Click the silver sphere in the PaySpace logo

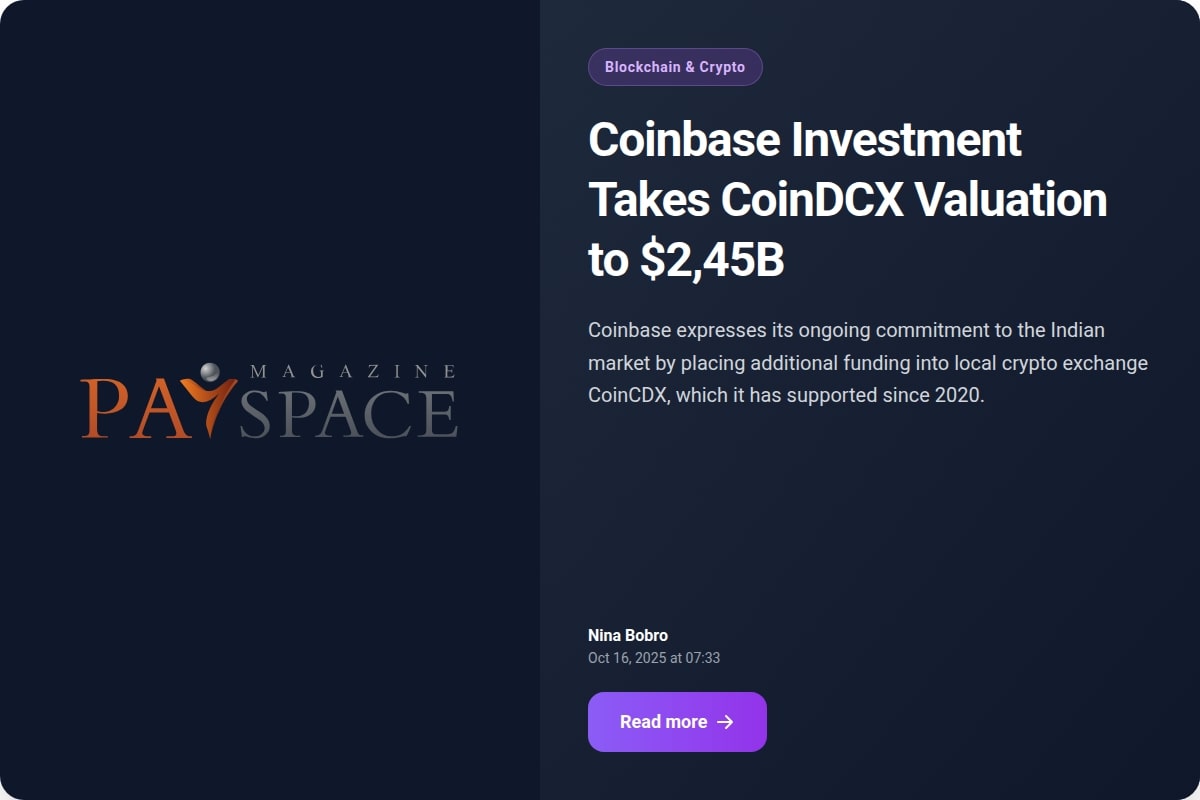[209, 373]
